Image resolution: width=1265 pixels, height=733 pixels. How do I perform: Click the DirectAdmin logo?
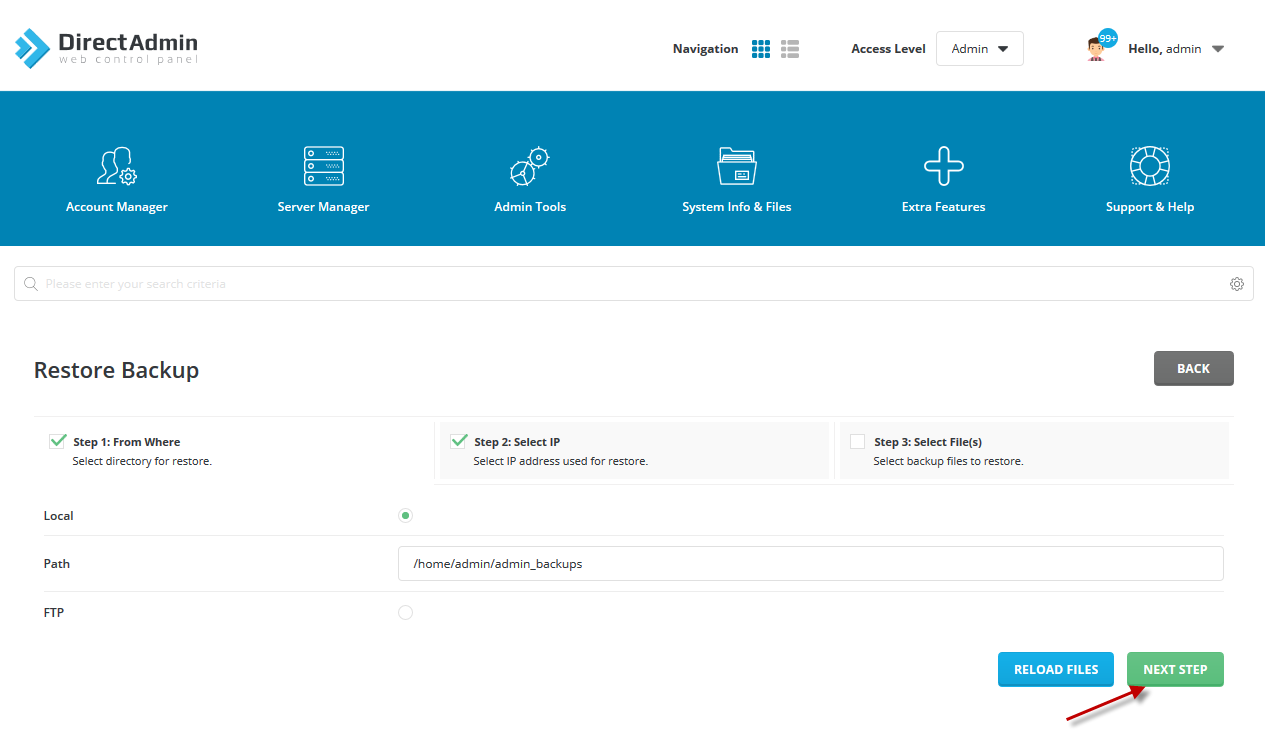(x=106, y=48)
